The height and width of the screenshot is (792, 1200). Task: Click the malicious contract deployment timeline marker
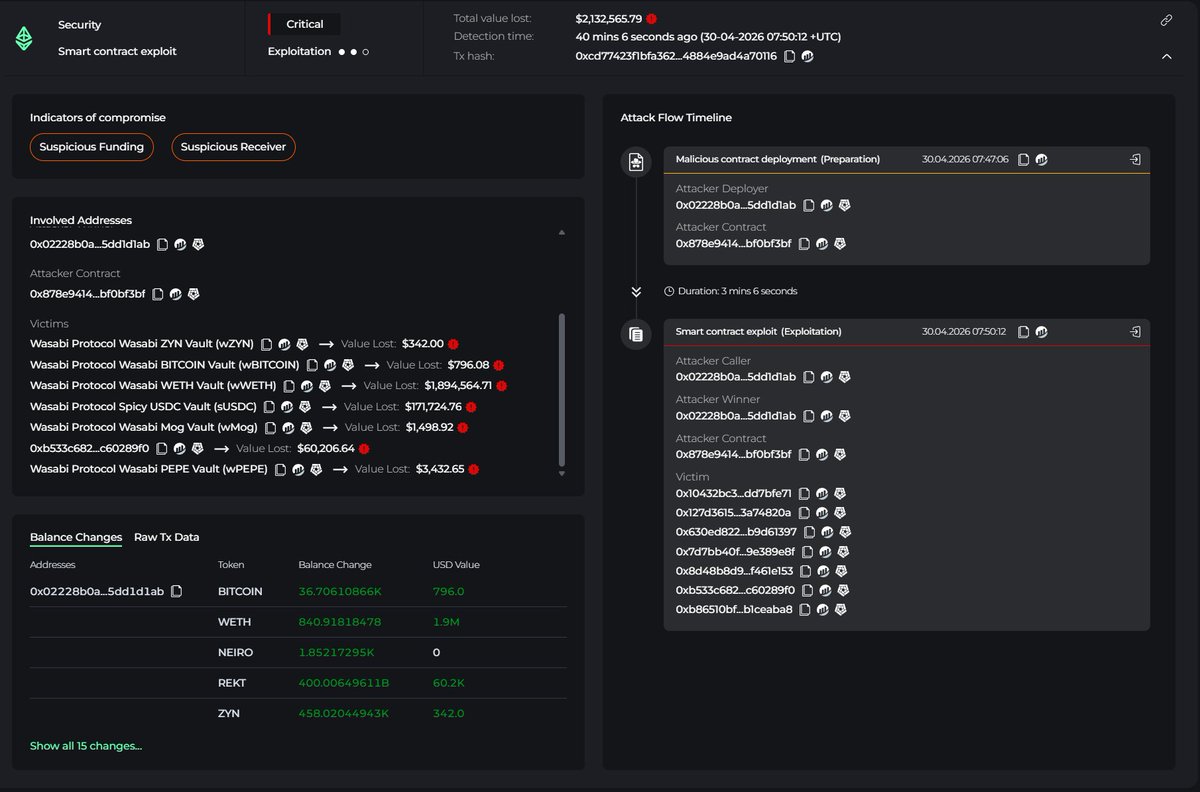pyautogui.click(x=635, y=161)
